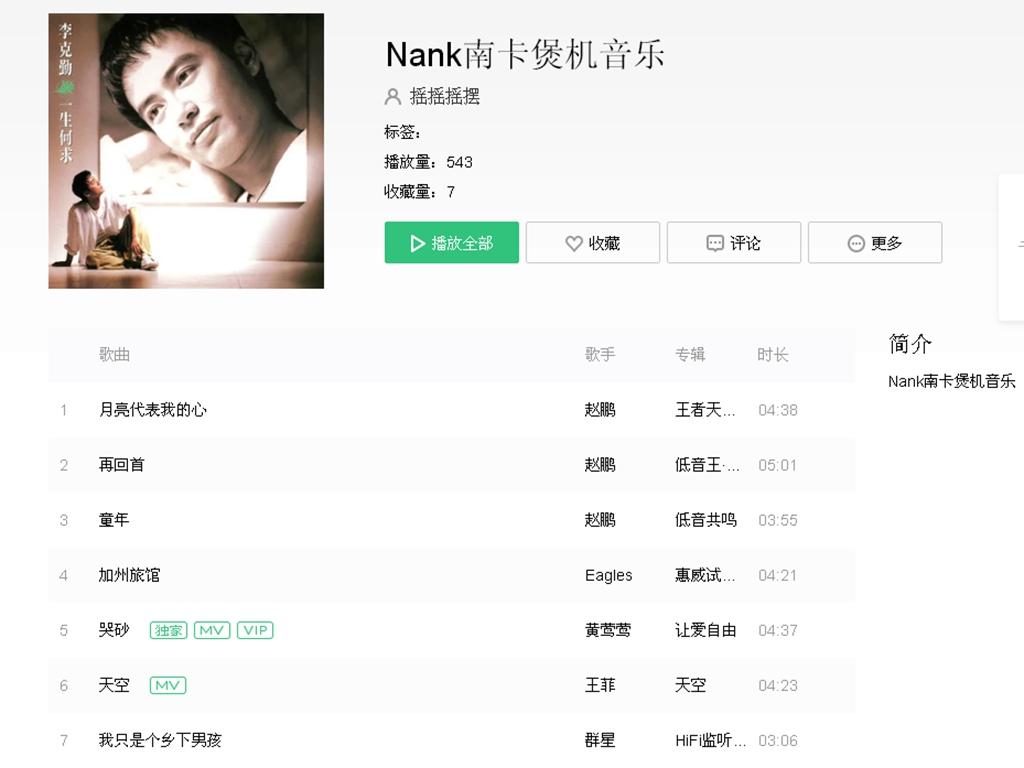Open the 更多 more options button
Viewport: 1024px width, 768px height.
pos(874,242)
